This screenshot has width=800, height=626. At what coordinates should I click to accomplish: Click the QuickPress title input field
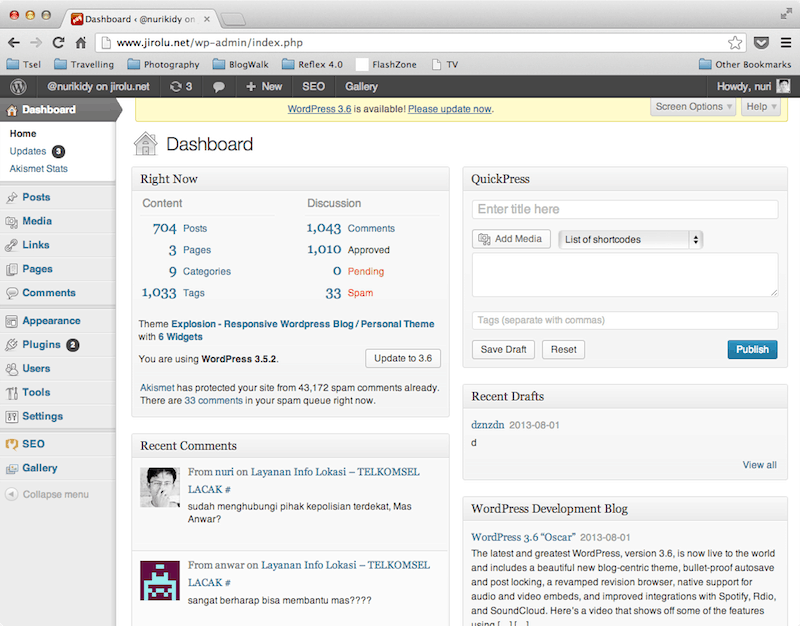pos(625,210)
